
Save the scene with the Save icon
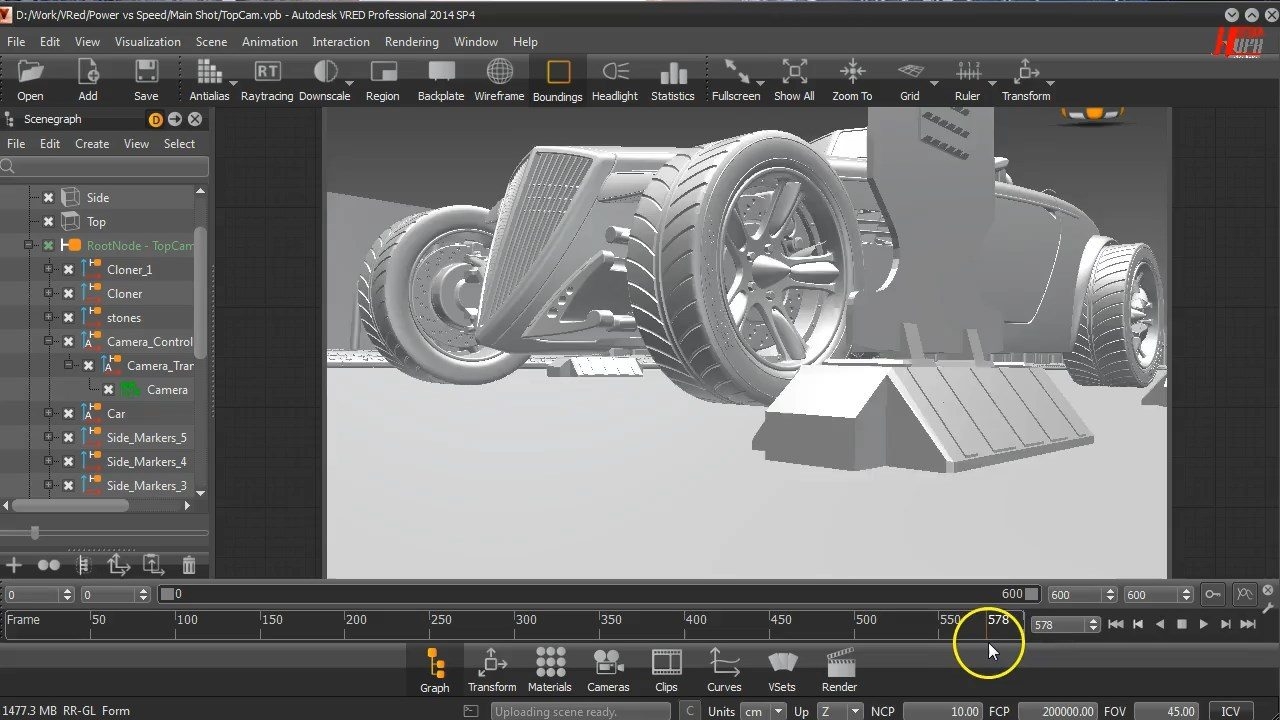[x=146, y=72]
